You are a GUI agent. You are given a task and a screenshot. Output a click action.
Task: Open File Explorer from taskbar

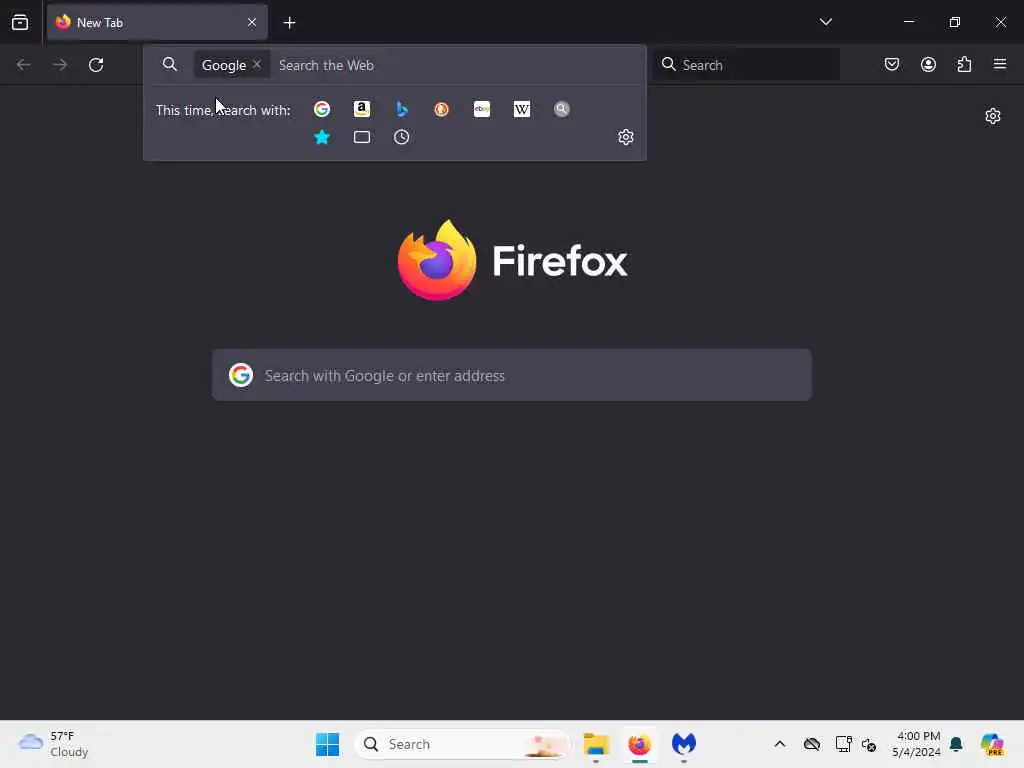coord(596,744)
